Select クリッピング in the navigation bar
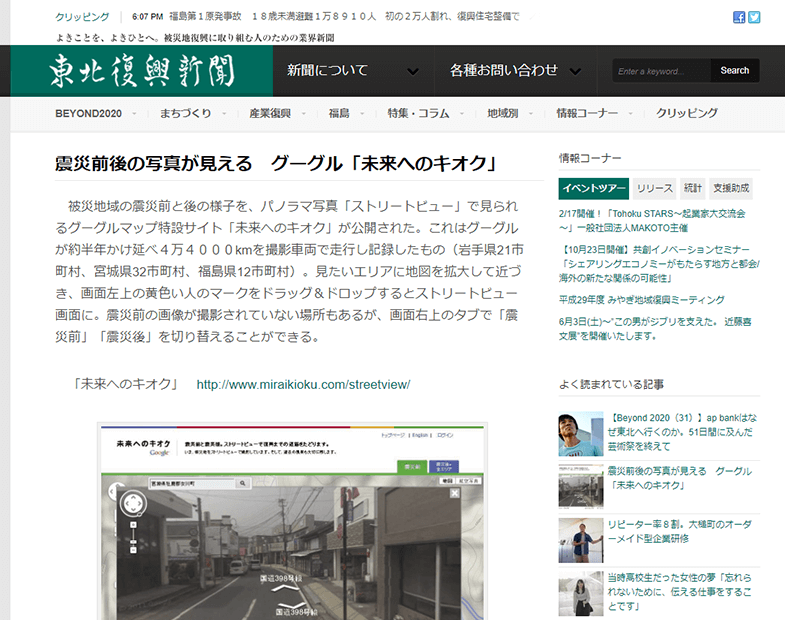Screen dimensions: 785x620 [x=687, y=113]
